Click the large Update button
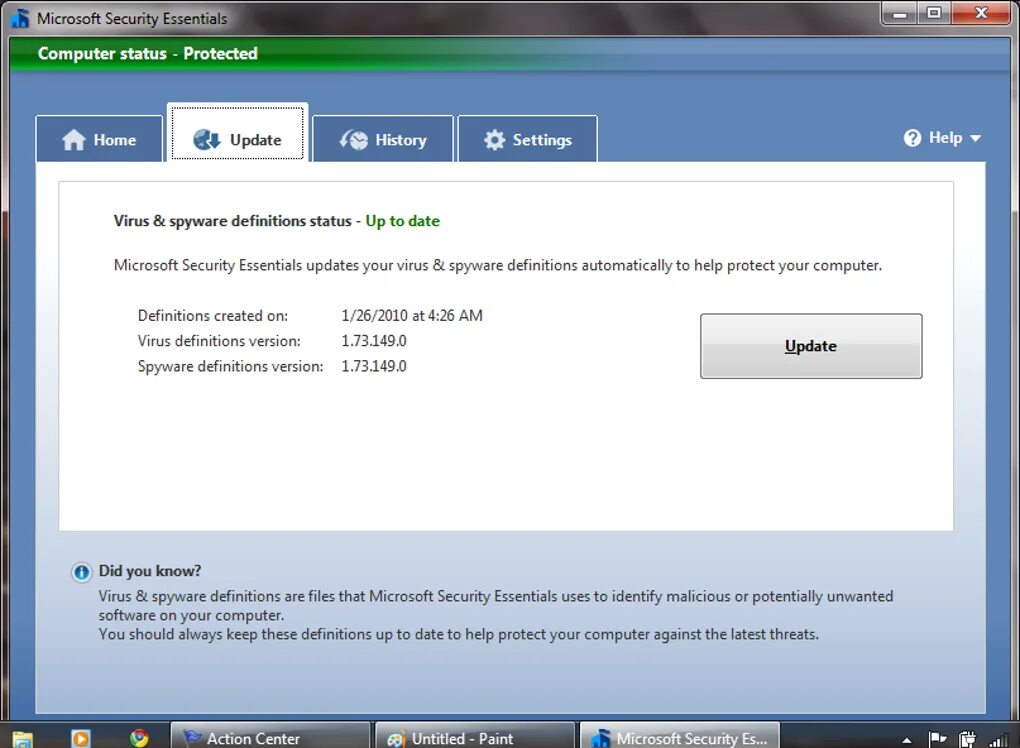Image resolution: width=1020 pixels, height=748 pixels. (811, 346)
